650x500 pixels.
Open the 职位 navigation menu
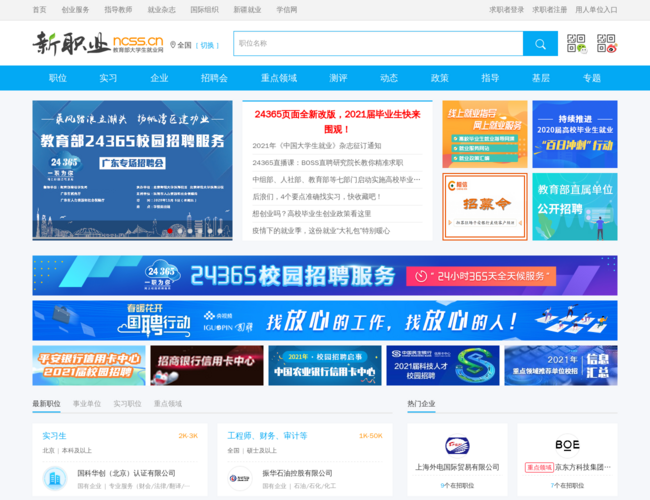point(58,78)
